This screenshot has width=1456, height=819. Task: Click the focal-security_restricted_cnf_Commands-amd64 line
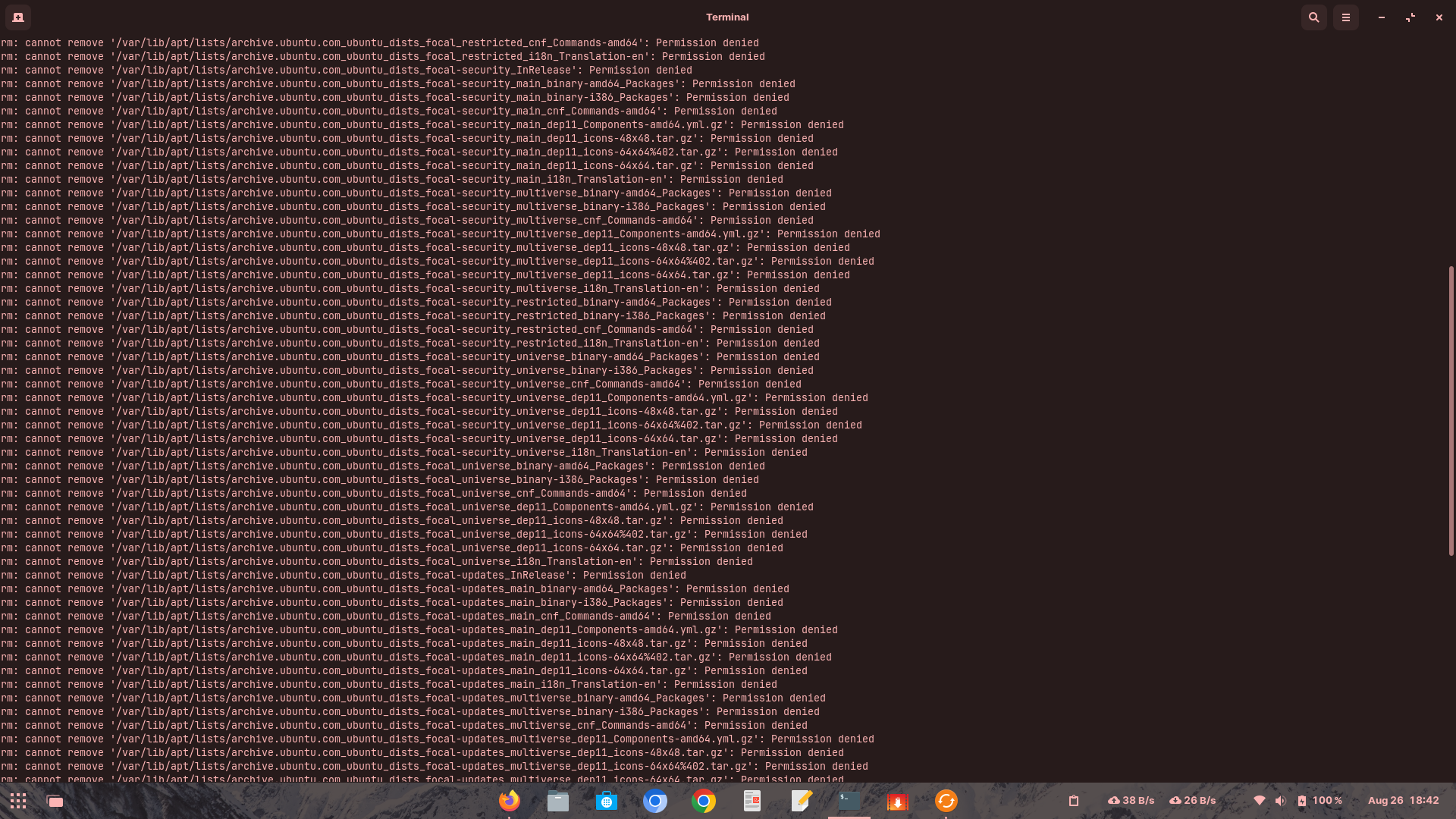point(407,330)
